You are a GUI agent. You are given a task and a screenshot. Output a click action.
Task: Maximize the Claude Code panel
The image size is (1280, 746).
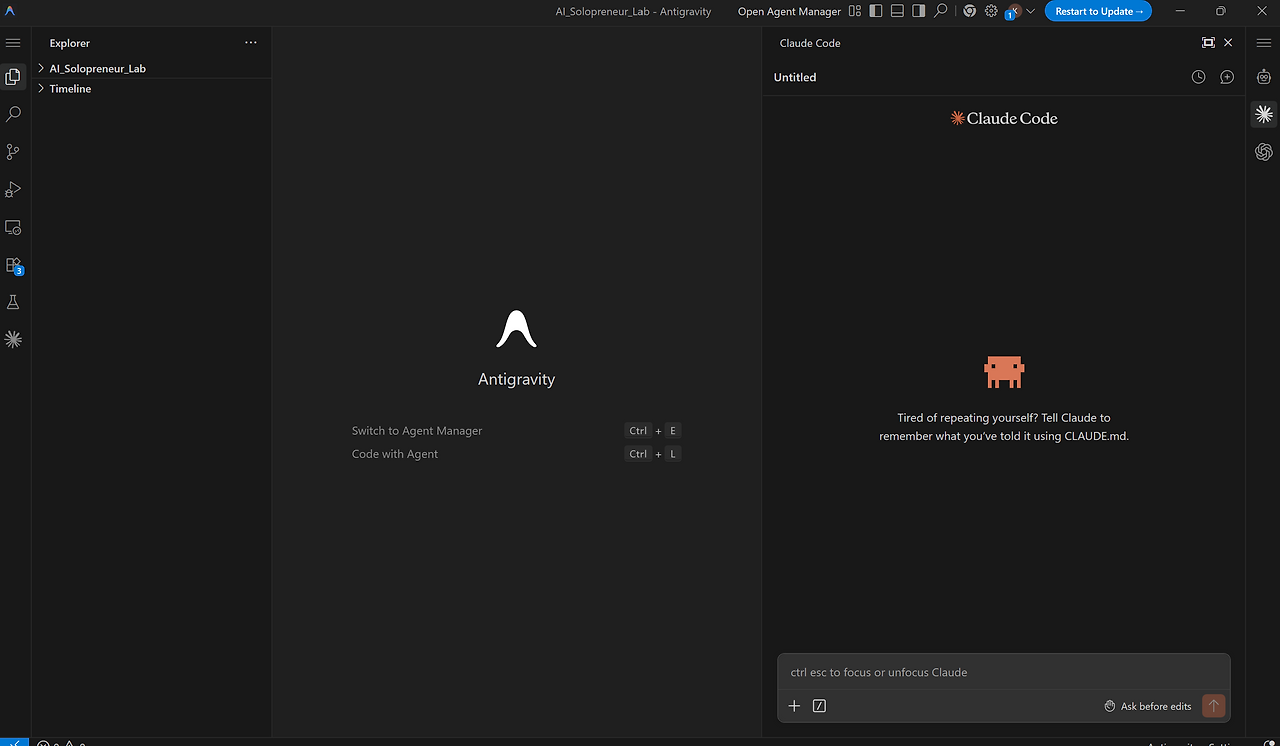pos(1208,43)
